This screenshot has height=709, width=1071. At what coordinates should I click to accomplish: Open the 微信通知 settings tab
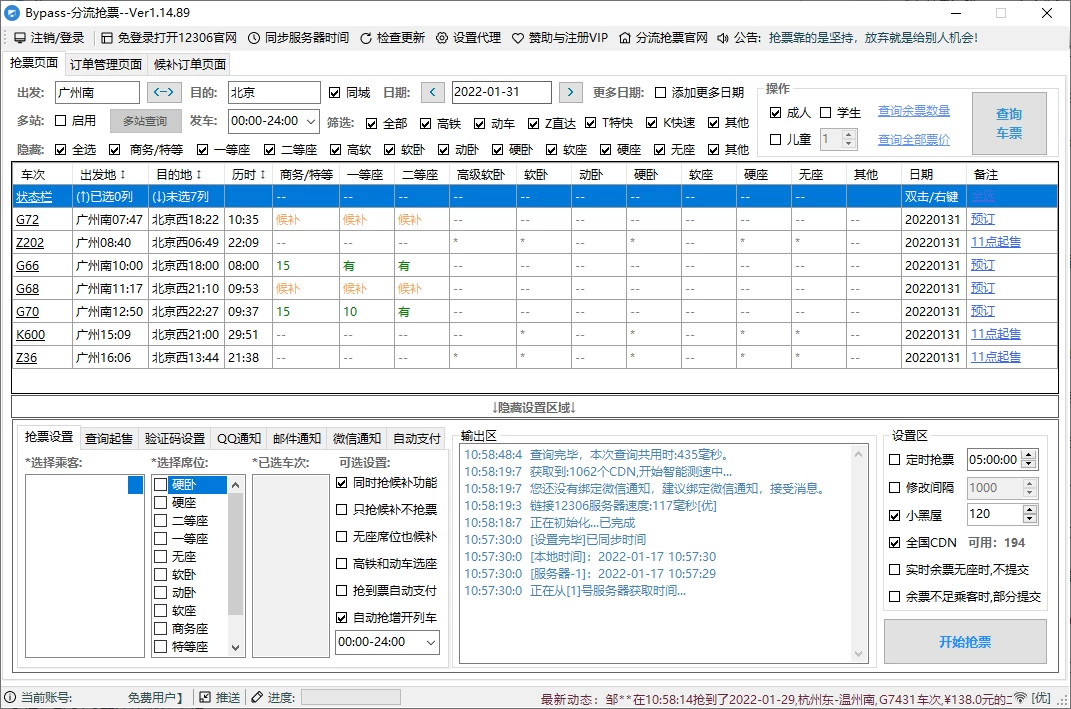click(x=357, y=438)
